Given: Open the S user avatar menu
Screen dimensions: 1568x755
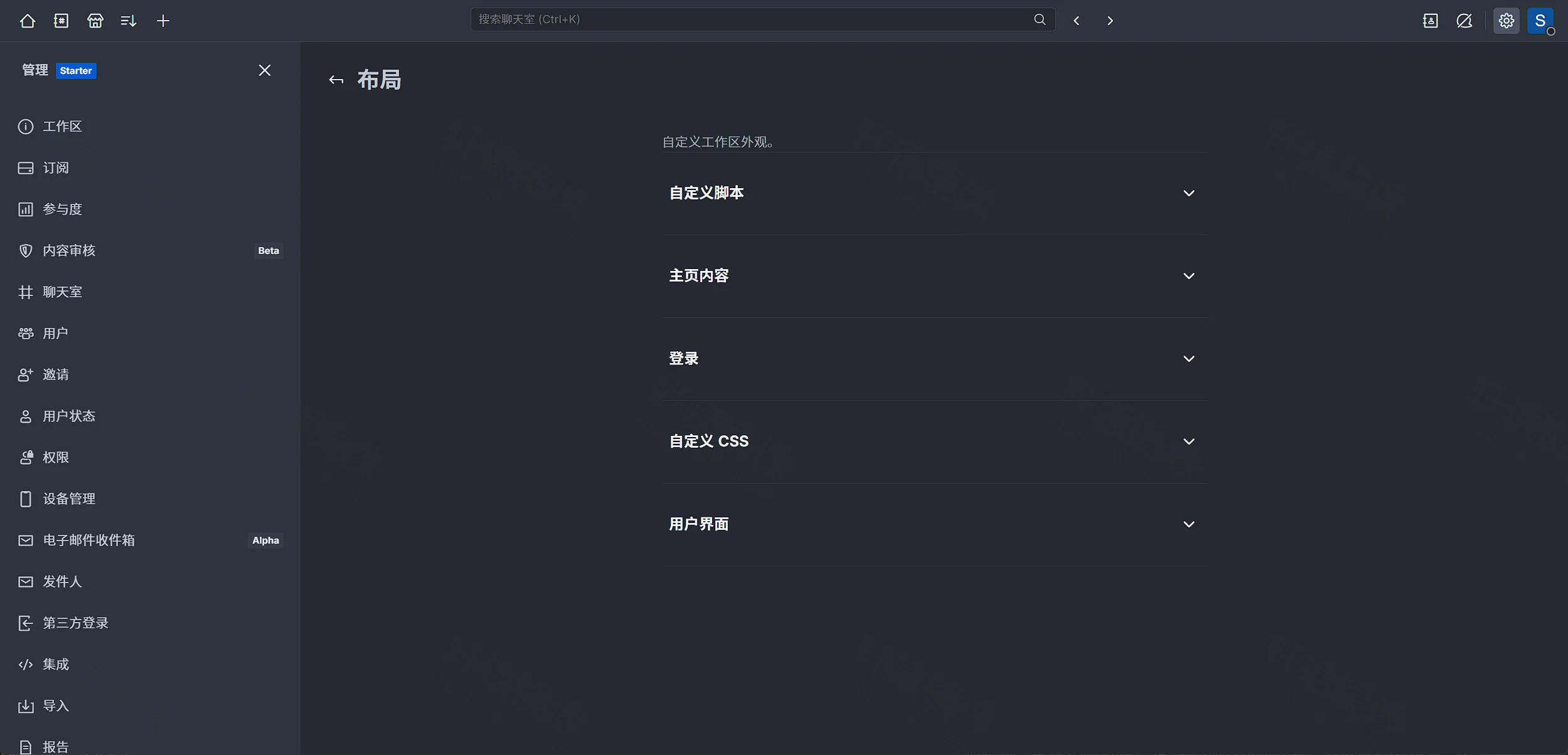Looking at the screenshot, I should (x=1540, y=21).
